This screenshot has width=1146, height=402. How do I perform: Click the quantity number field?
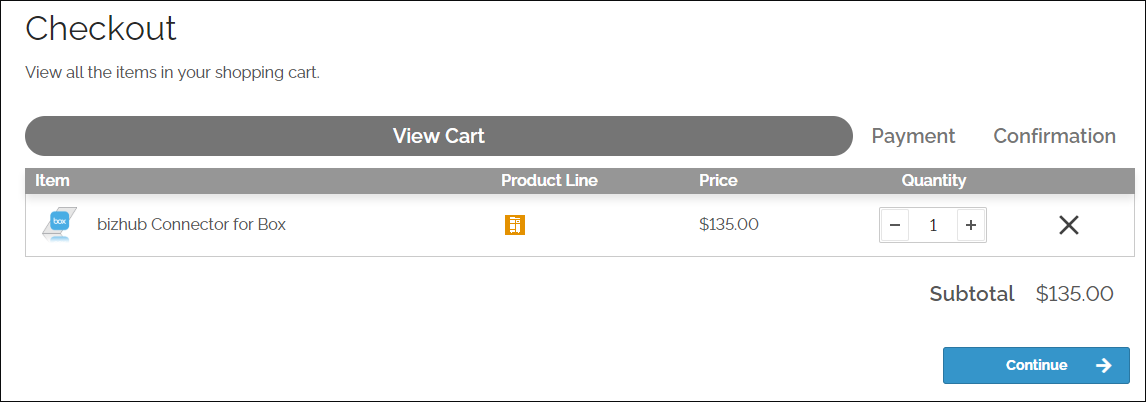pyautogui.click(x=933, y=225)
